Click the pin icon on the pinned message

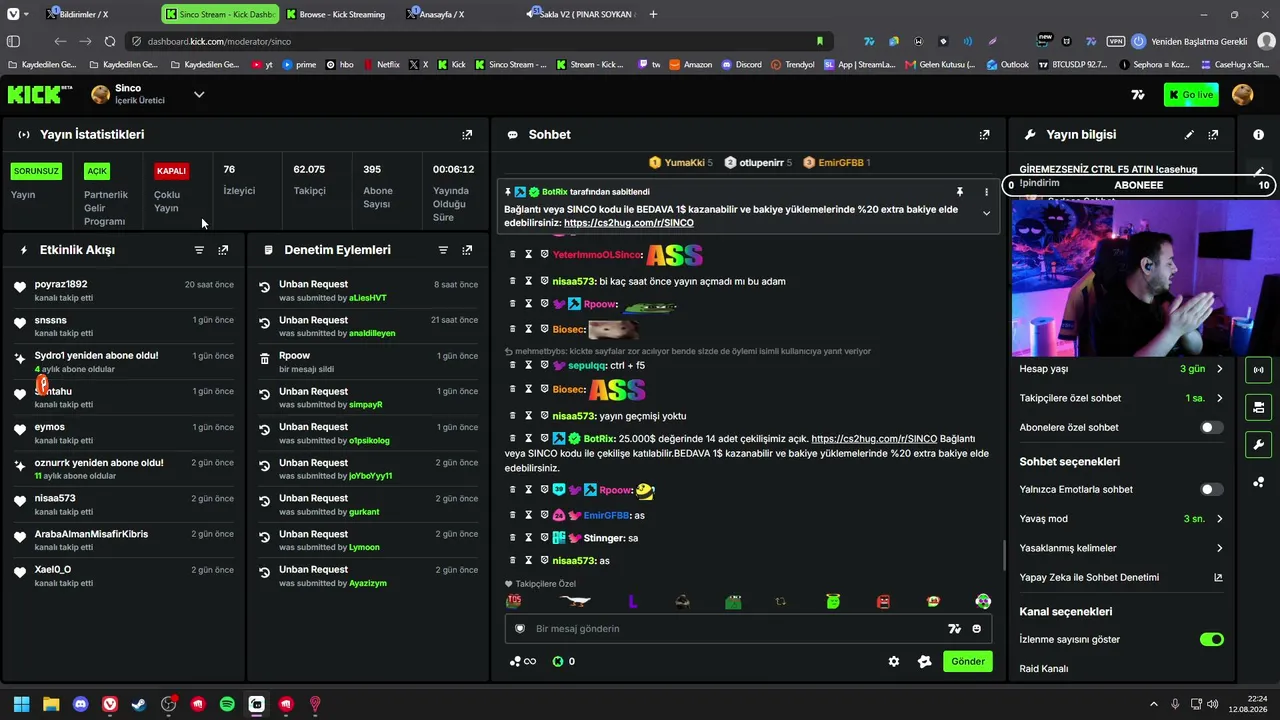(960, 191)
